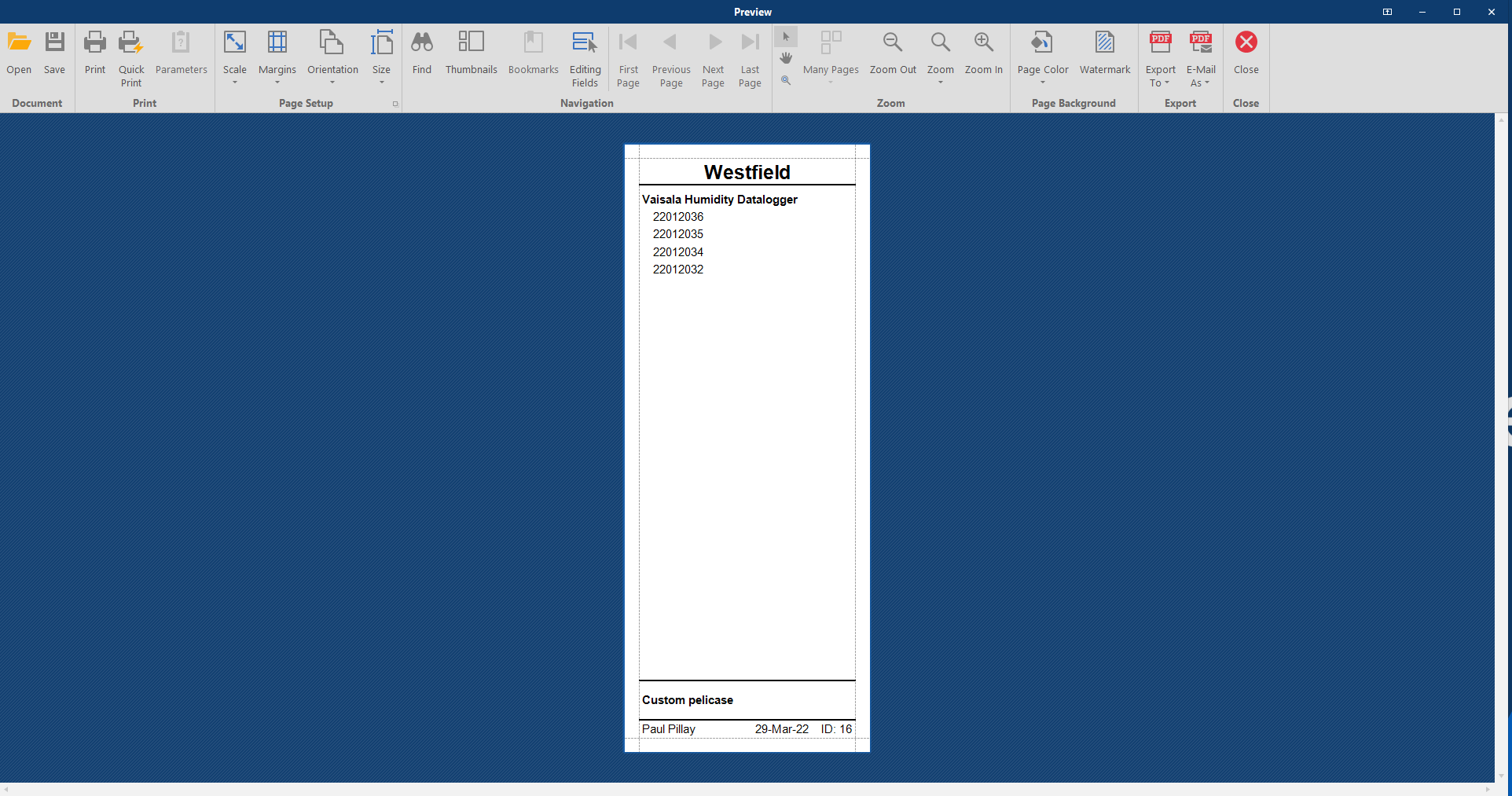Click serial number 22012032
The height and width of the screenshot is (796, 1512).
pos(678,270)
